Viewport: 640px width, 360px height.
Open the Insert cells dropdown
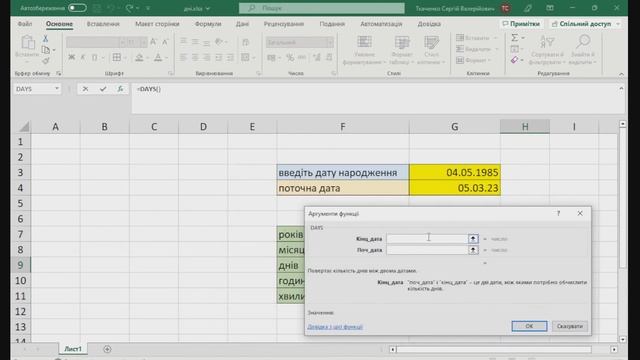[x=478, y=38]
